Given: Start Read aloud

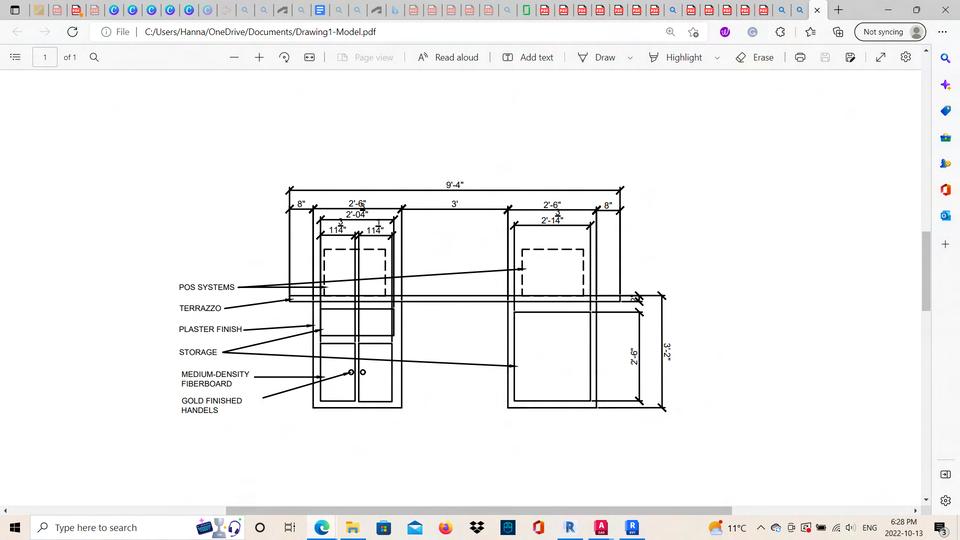Looking at the screenshot, I should coord(448,57).
